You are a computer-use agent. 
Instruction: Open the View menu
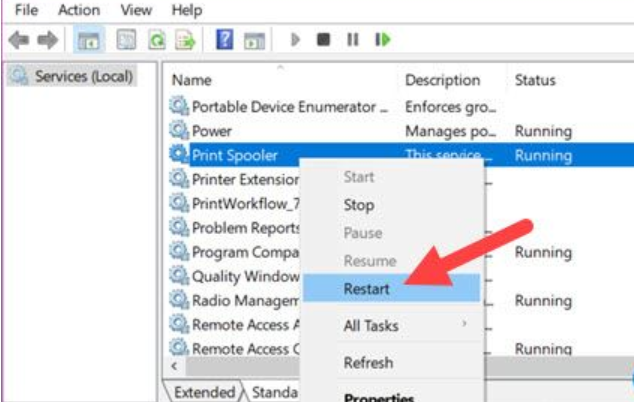[136, 10]
